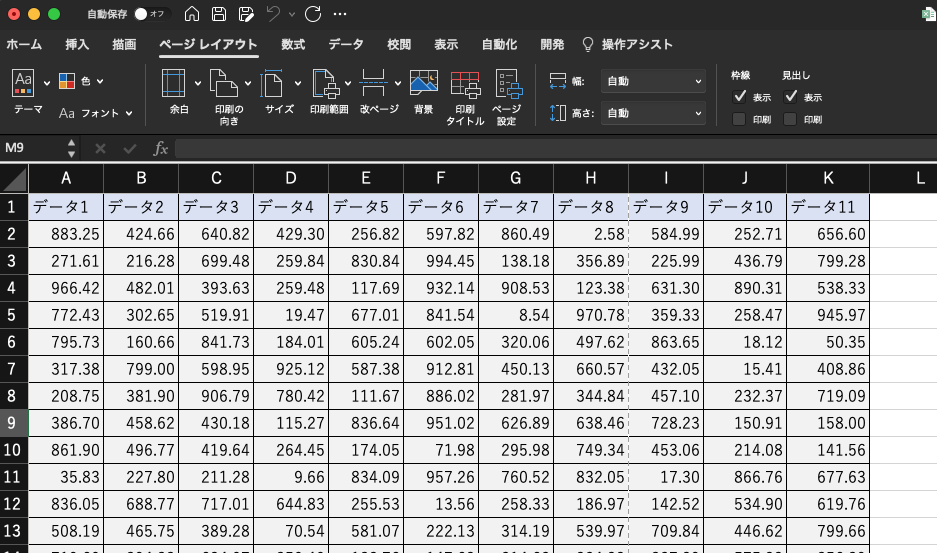Expand the フォント theme fonts dropdown
This screenshot has height=553, width=937.
click(x=95, y=114)
